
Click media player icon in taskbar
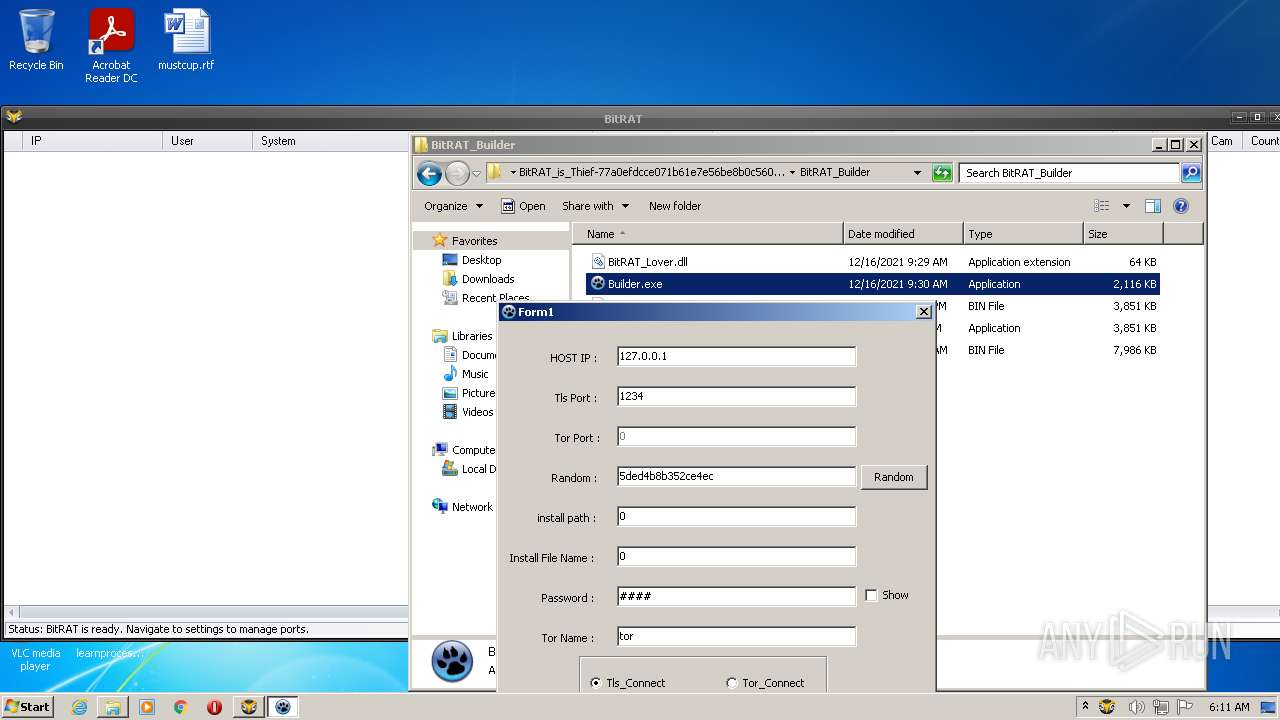[147, 707]
